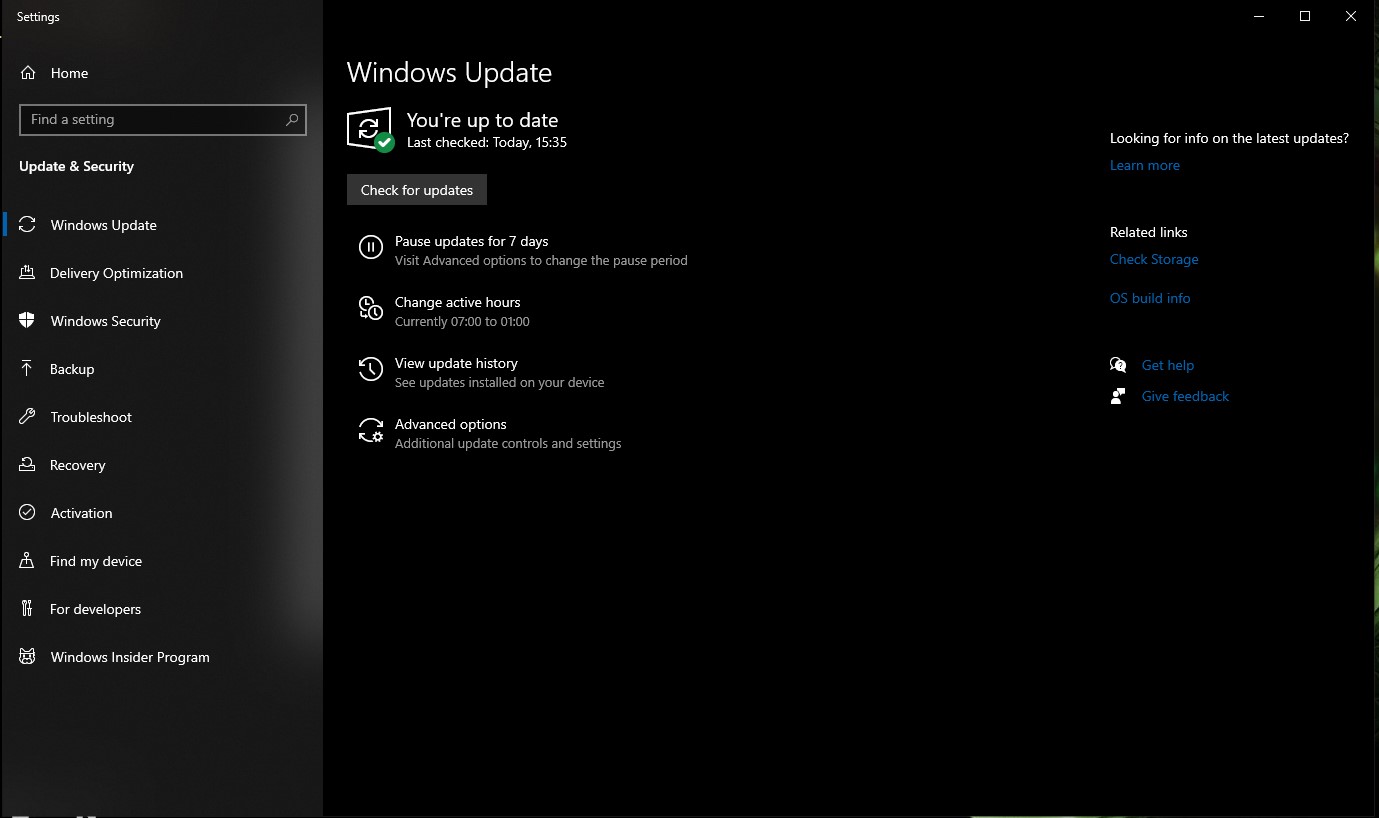Click the Give feedback person icon
The image size is (1379, 818).
click(x=1118, y=396)
